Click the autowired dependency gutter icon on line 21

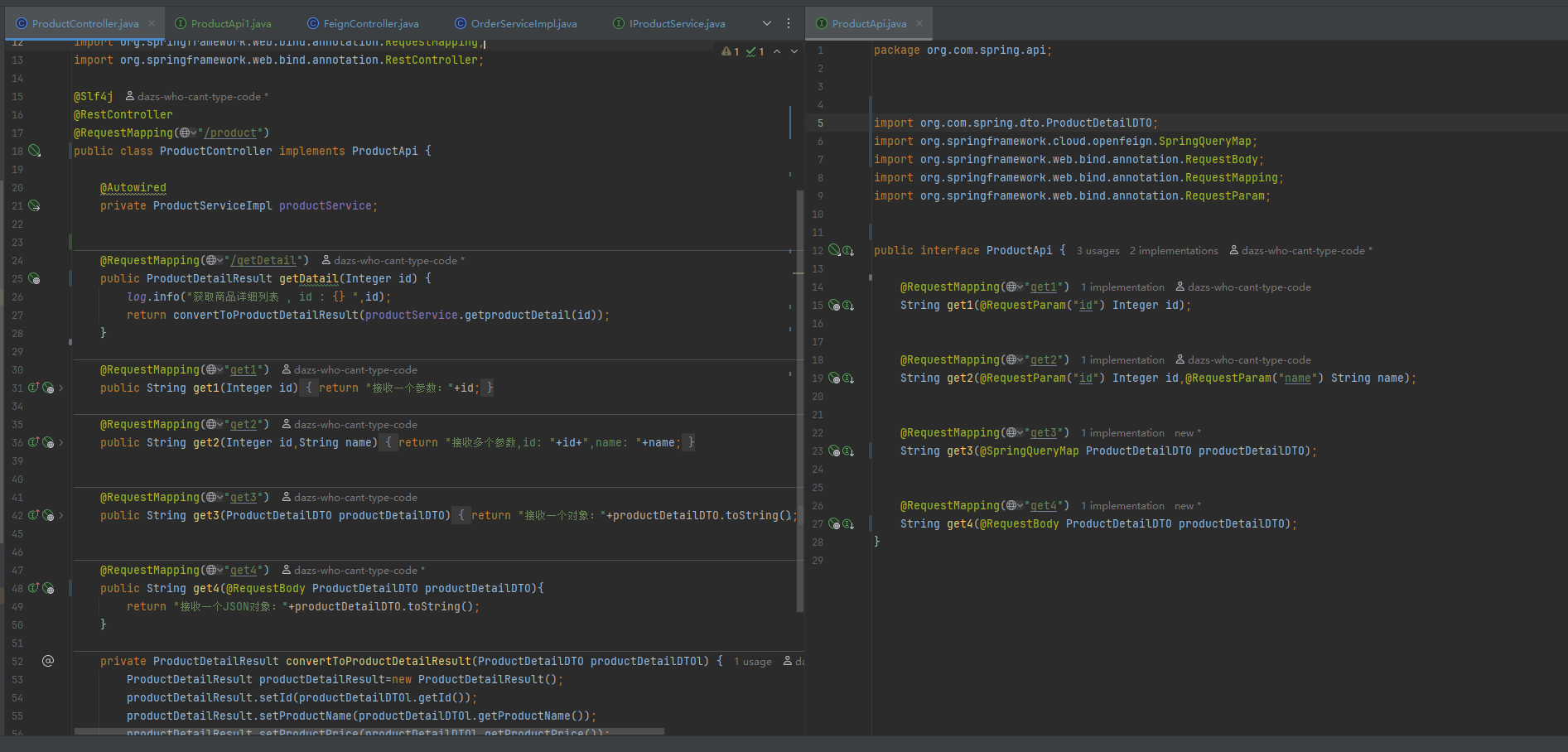[34, 205]
